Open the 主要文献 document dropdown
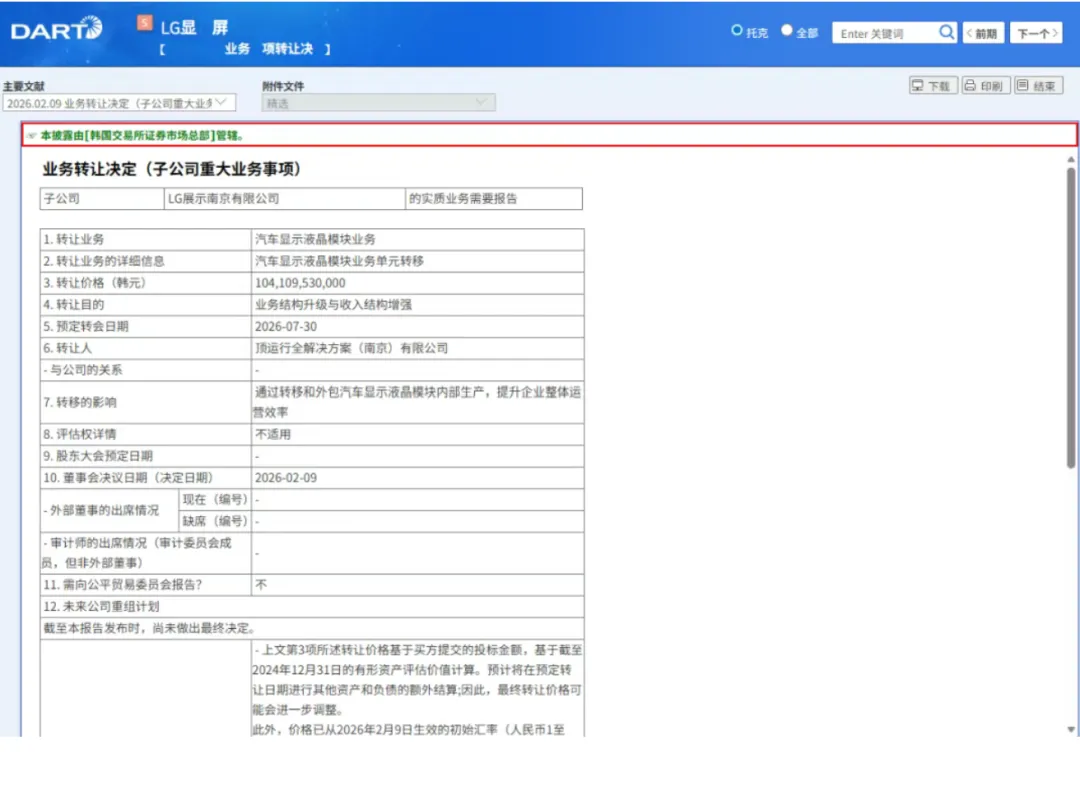Viewport: 1080px width, 787px height. (x=119, y=103)
